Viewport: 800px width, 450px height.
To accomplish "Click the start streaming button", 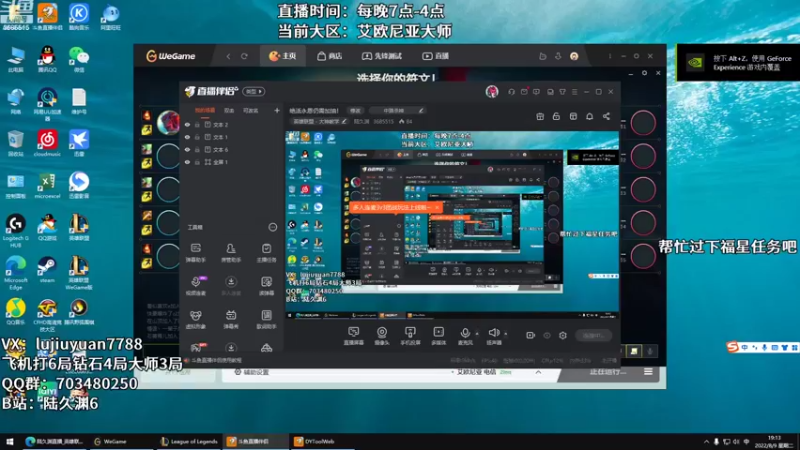I will click(x=593, y=335).
